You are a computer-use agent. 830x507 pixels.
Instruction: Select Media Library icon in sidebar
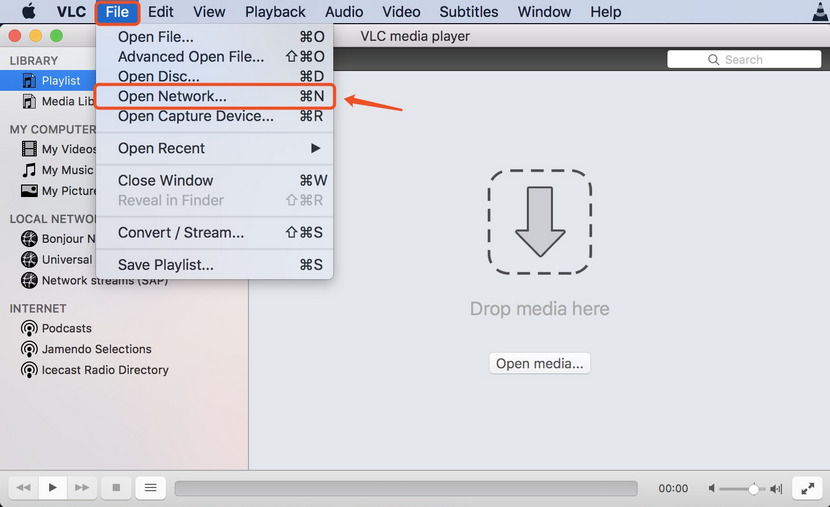click(x=29, y=101)
